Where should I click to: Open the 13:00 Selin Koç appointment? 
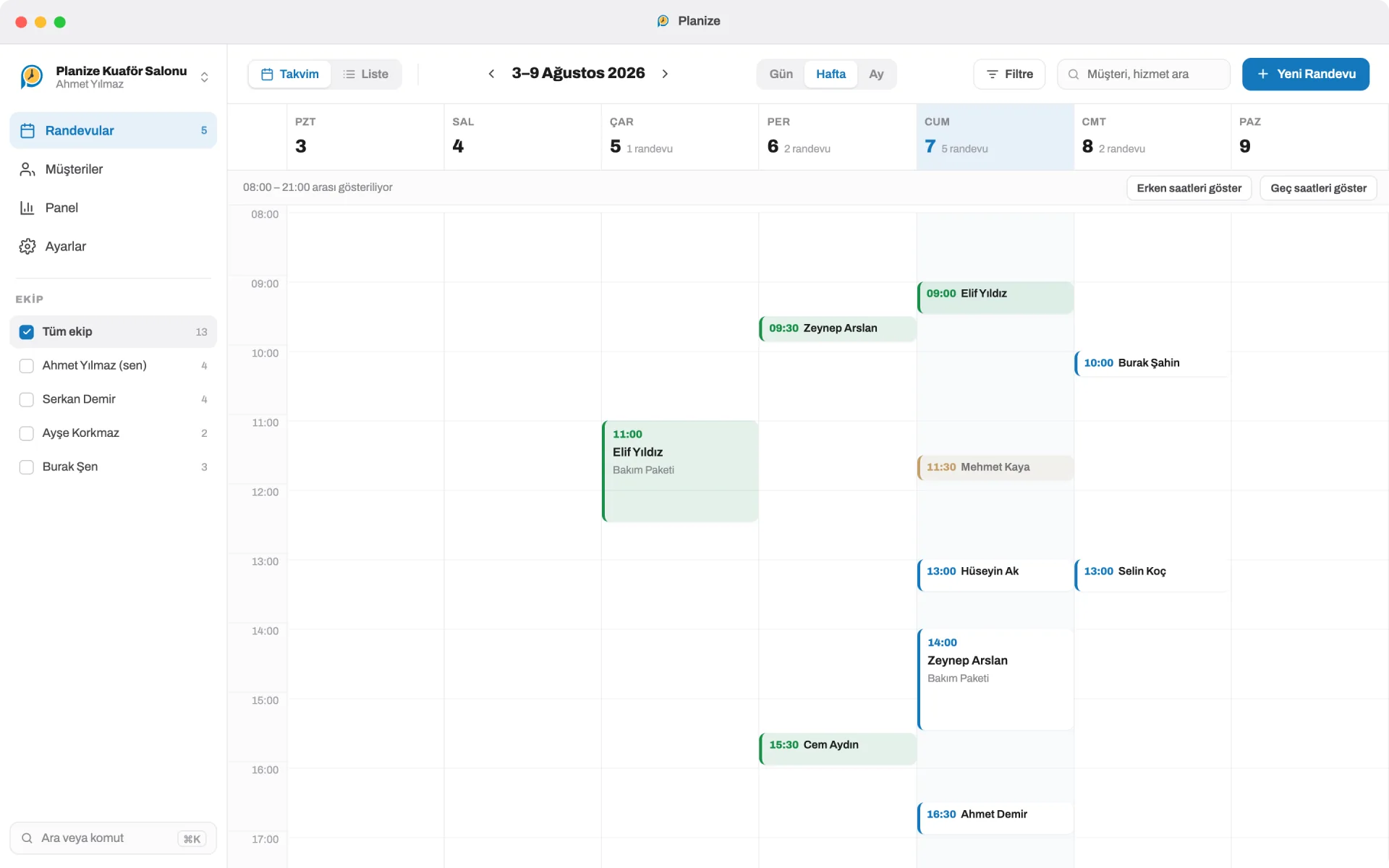(x=1152, y=576)
